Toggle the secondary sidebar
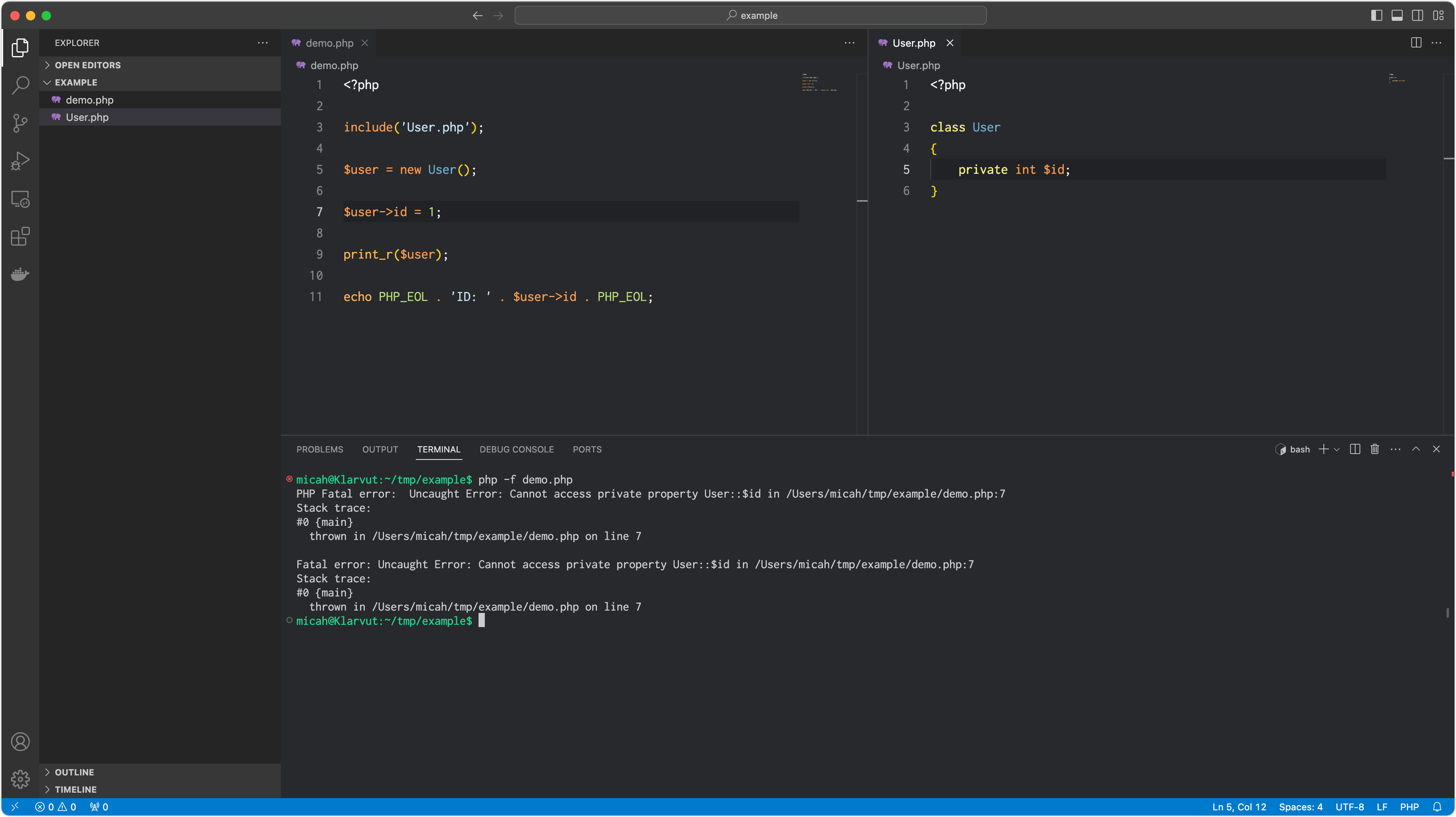 pyautogui.click(x=1418, y=15)
